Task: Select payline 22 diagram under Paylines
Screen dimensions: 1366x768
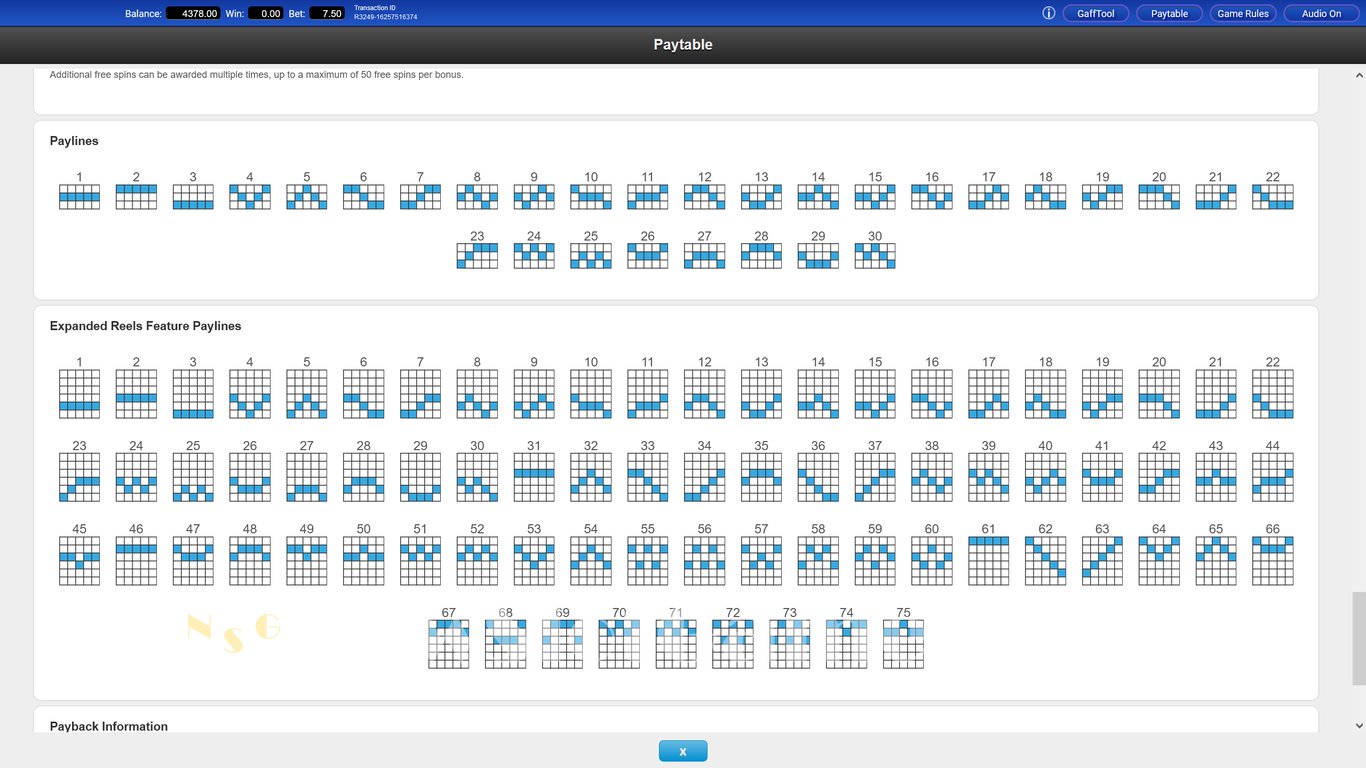Action: pos(1272,197)
